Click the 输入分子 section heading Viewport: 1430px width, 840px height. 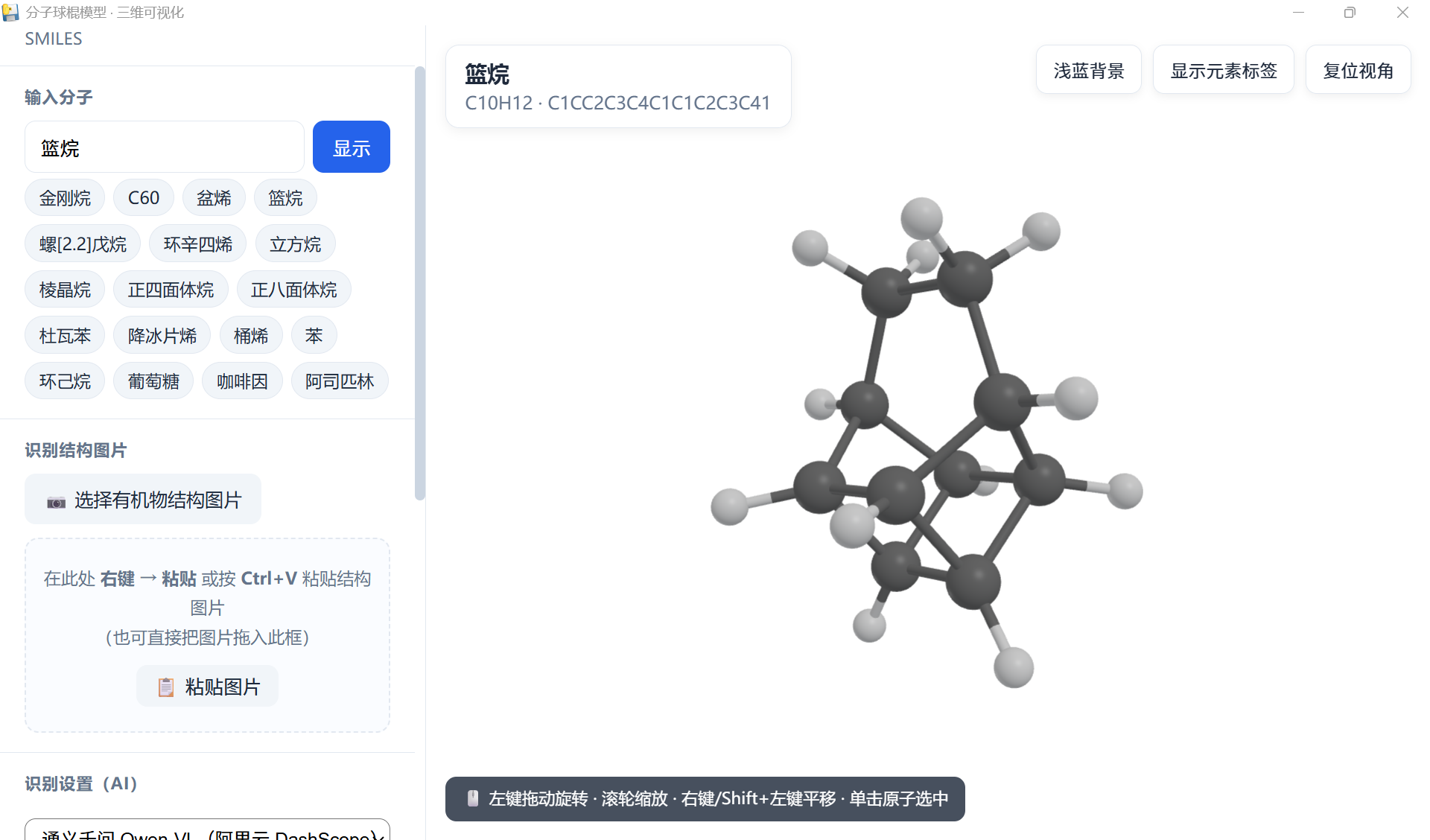click(x=59, y=97)
